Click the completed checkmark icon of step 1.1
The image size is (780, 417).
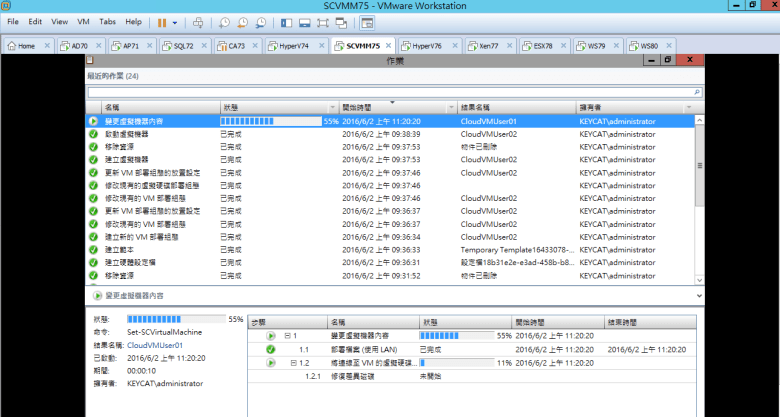[270, 349]
